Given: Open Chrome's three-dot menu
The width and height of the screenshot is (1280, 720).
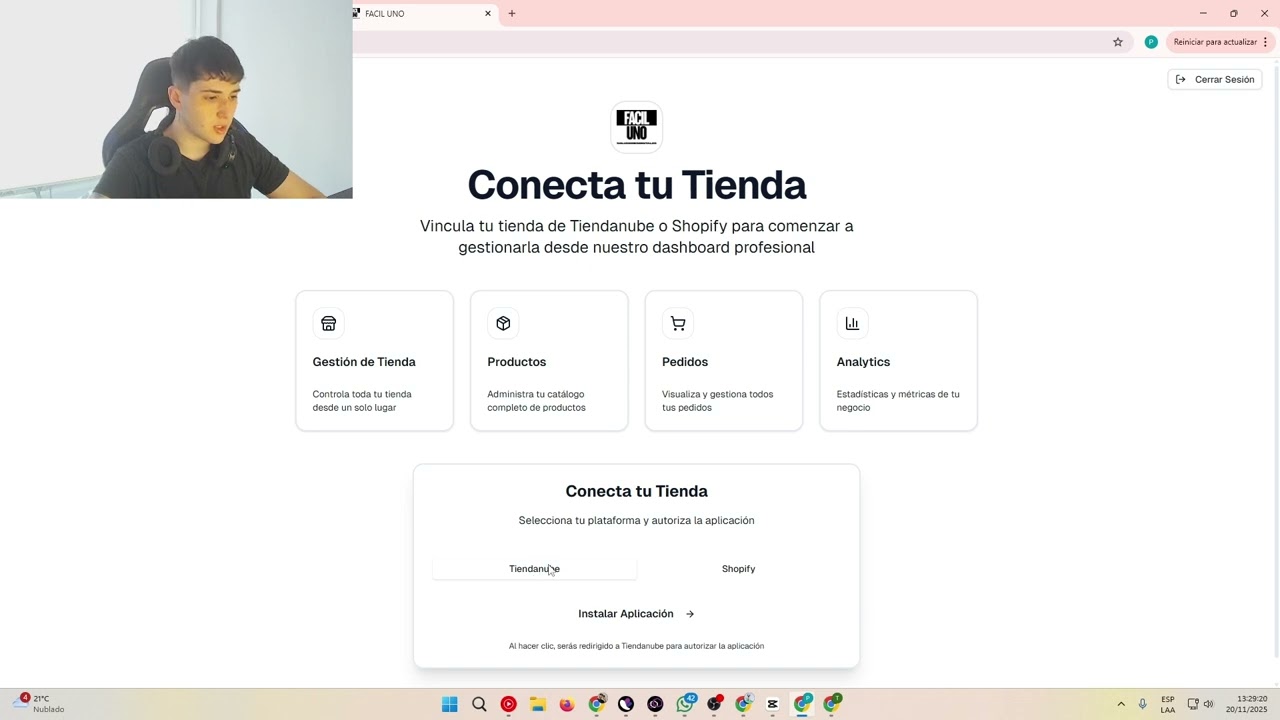Looking at the screenshot, I should [x=1265, y=42].
